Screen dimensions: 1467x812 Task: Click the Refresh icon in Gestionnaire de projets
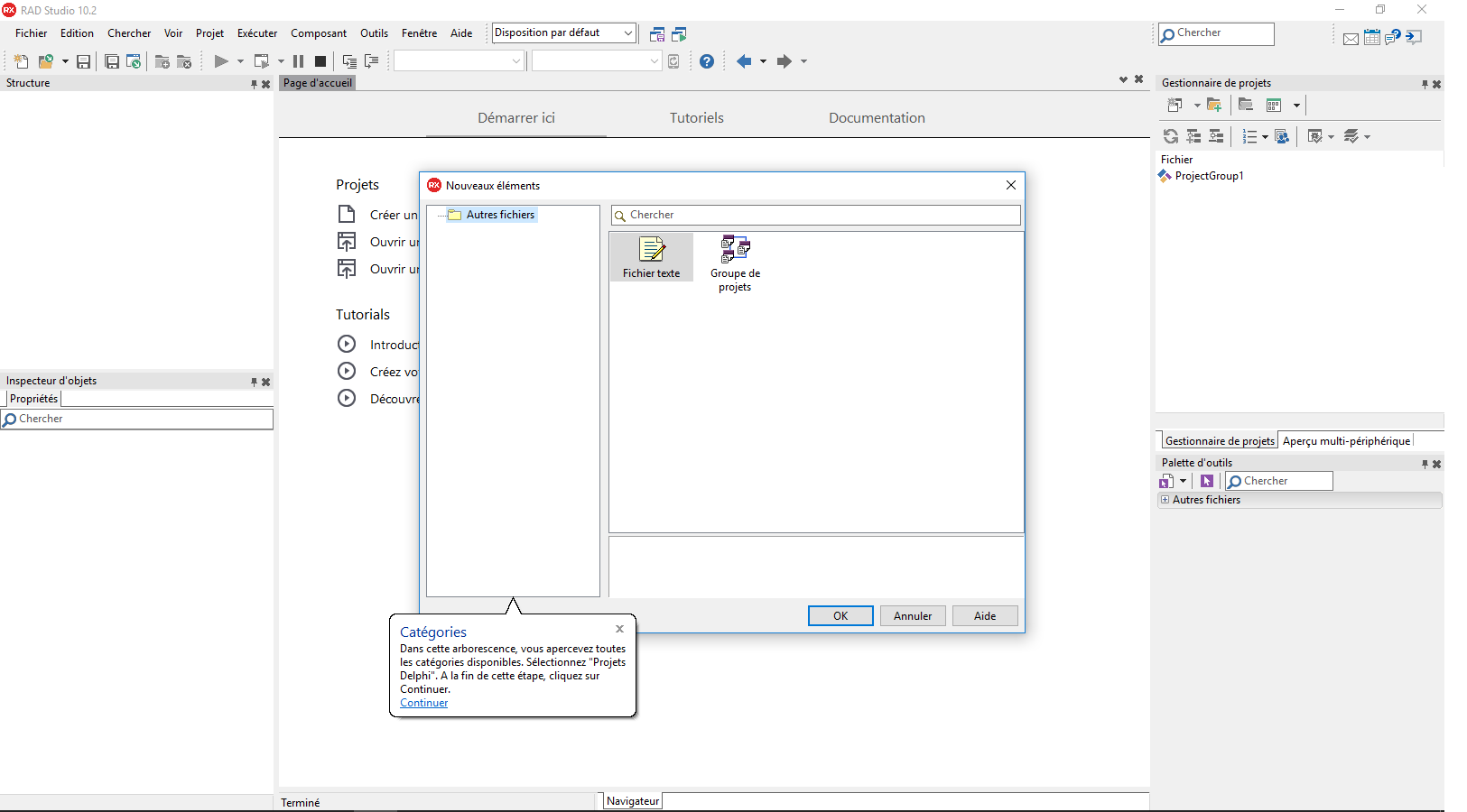1171,136
